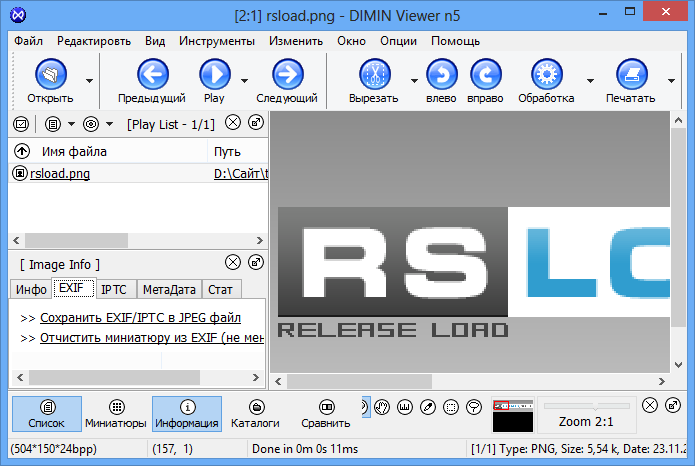This screenshot has height=466, width=695.
Task: Undock the zoom navigator panel
Action: [x=673, y=405]
